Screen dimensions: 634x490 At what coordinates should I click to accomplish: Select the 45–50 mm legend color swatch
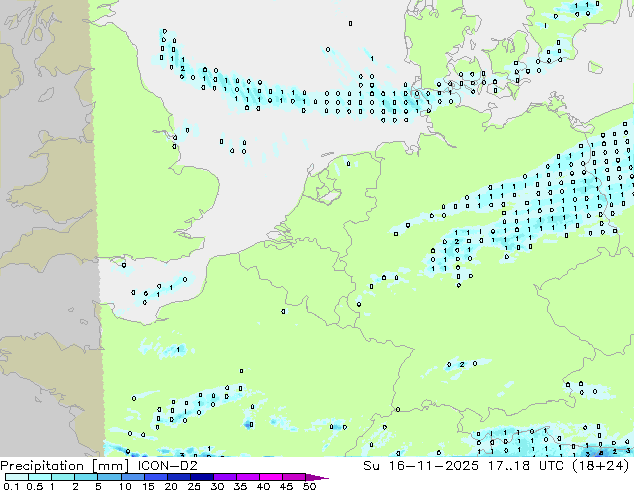point(294,477)
